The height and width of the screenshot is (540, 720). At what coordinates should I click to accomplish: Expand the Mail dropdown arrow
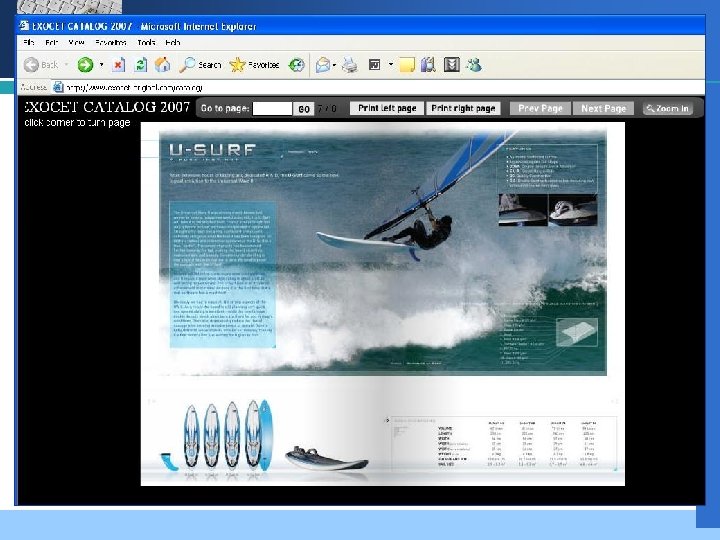[x=334, y=65]
